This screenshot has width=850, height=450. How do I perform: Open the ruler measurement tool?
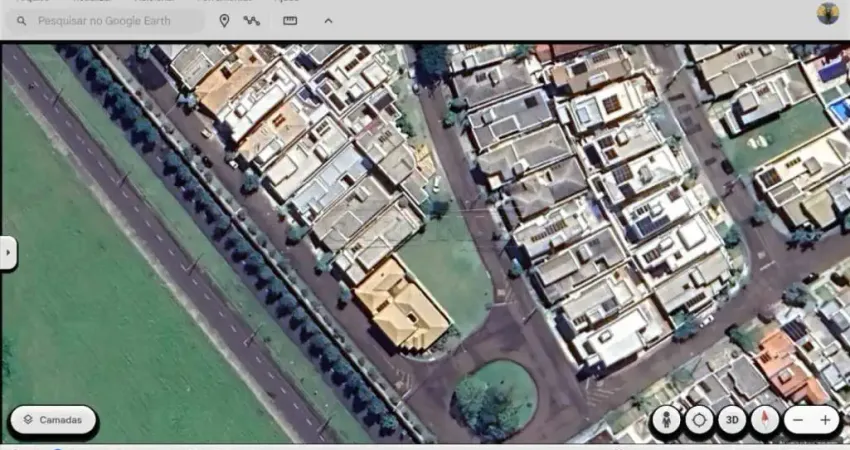pyautogui.click(x=290, y=20)
